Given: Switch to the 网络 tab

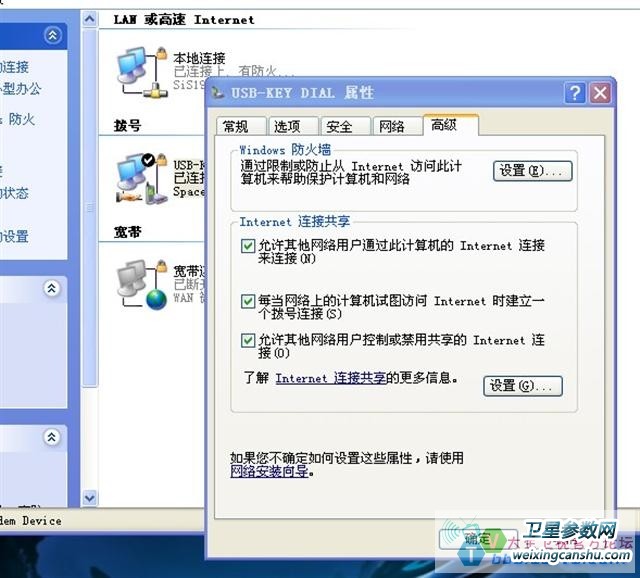Looking at the screenshot, I should [x=397, y=126].
